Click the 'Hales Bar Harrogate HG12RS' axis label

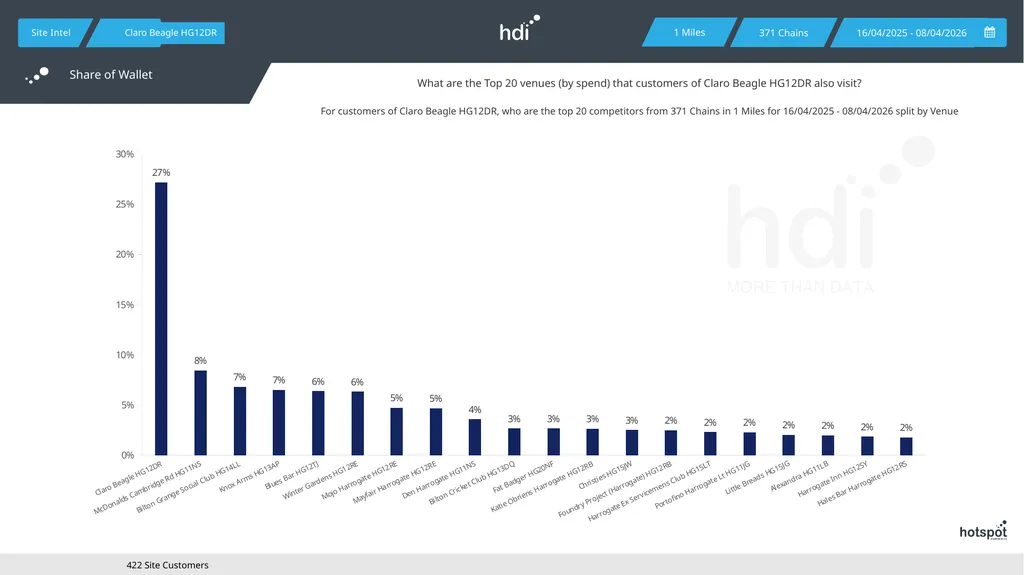click(x=863, y=484)
